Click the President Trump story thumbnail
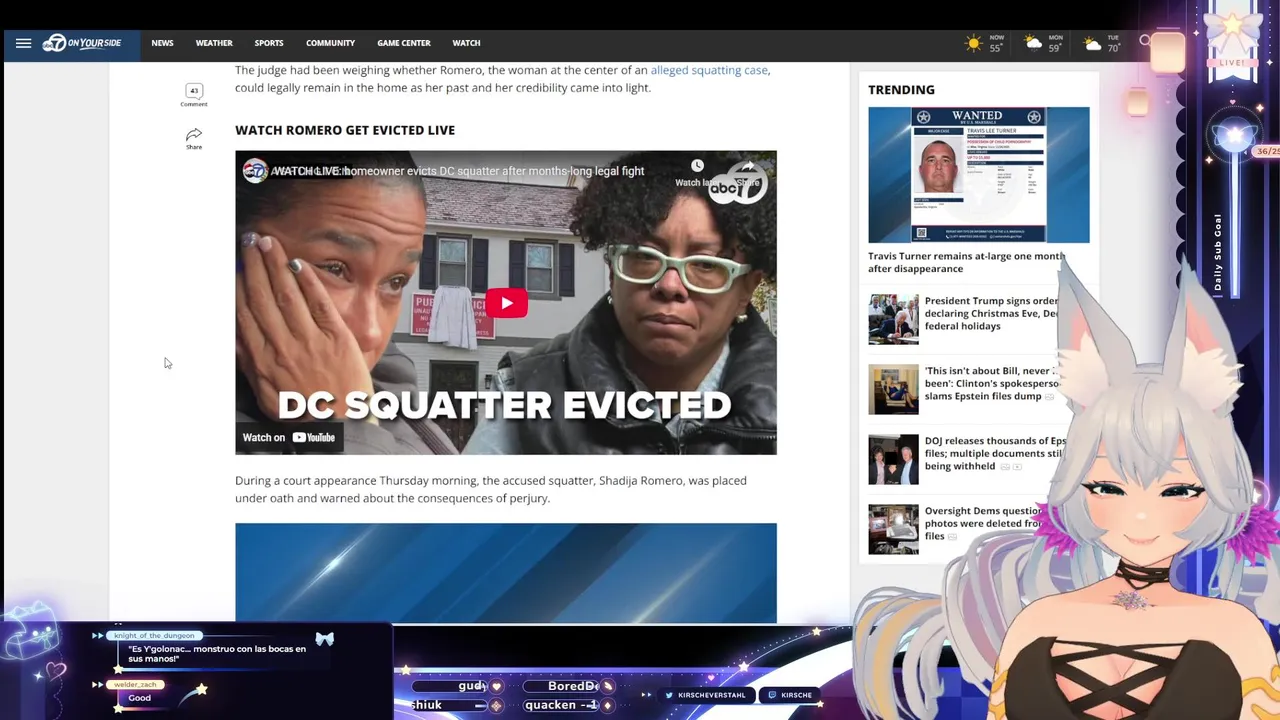1280x720 pixels. coord(893,319)
